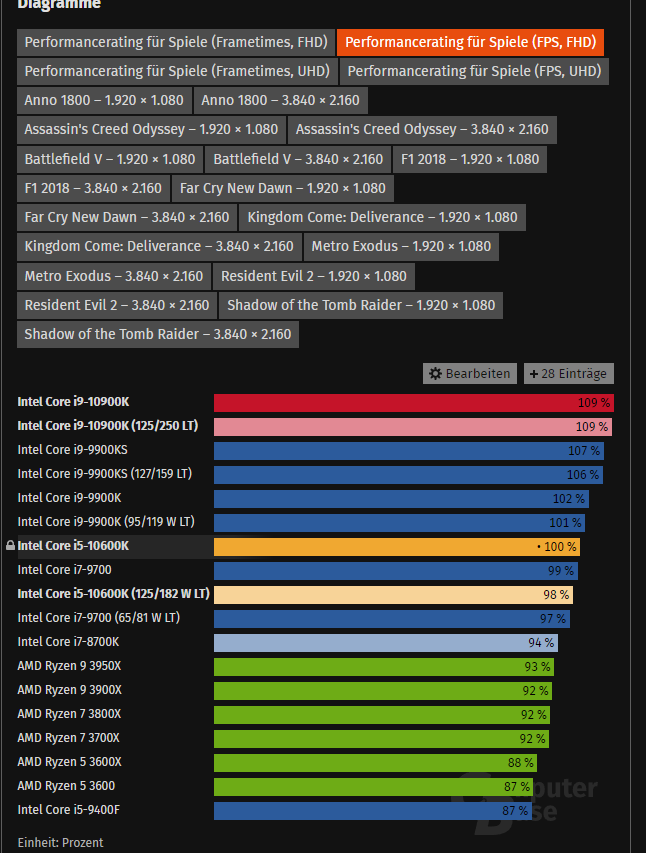
Task: Select Intel Core i9-9900K label
Action: click(x=69, y=498)
